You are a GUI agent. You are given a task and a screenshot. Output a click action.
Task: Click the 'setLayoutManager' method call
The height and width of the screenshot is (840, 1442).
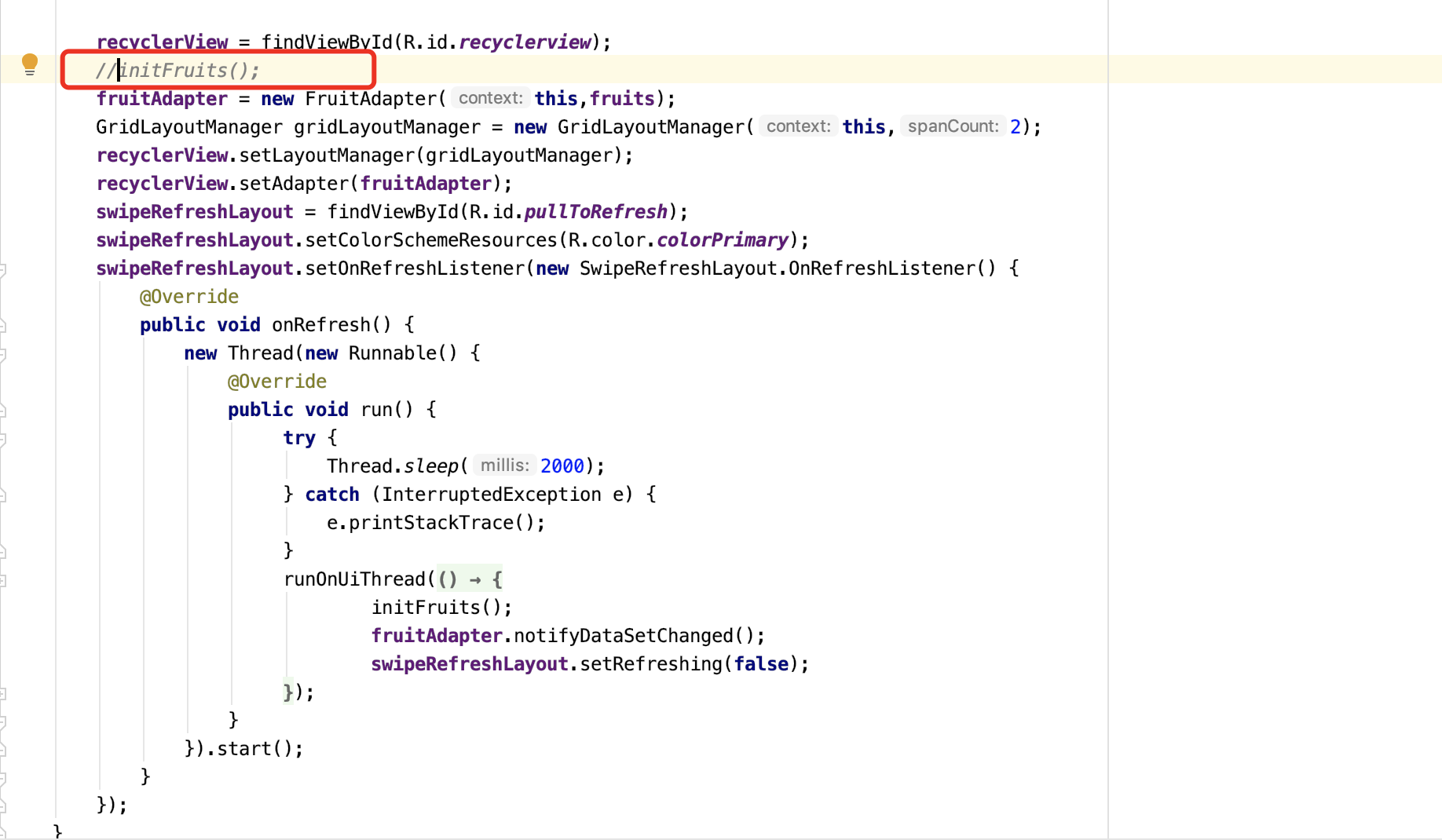(x=326, y=155)
